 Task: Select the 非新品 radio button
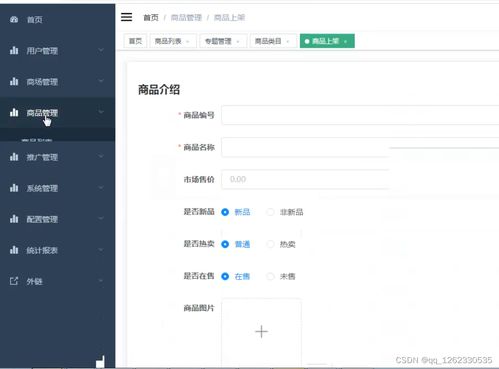[270, 212]
